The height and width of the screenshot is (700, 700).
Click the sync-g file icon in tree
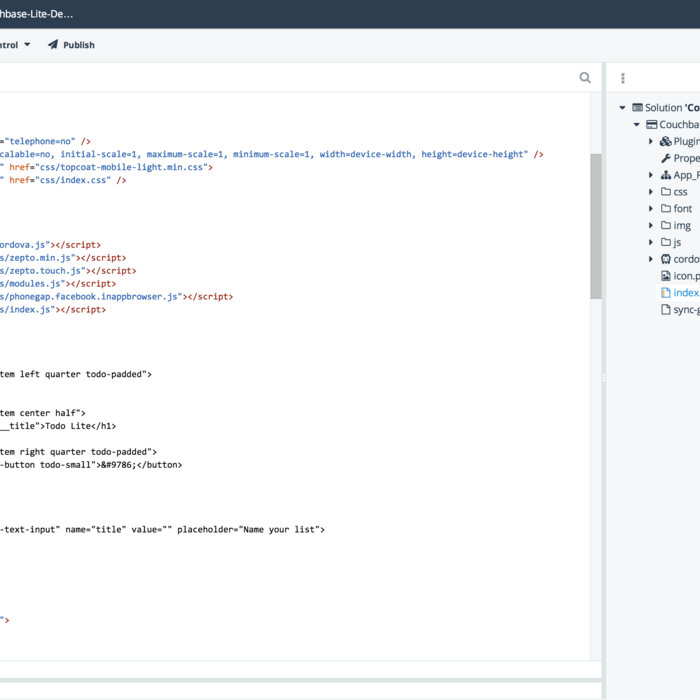(x=666, y=309)
